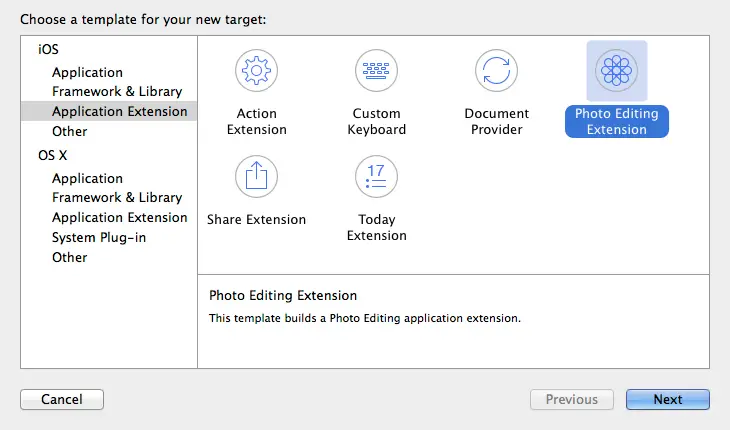730x430 pixels.
Task: Click the highlighted iOS Application Extension category
Action: (119, 111)
